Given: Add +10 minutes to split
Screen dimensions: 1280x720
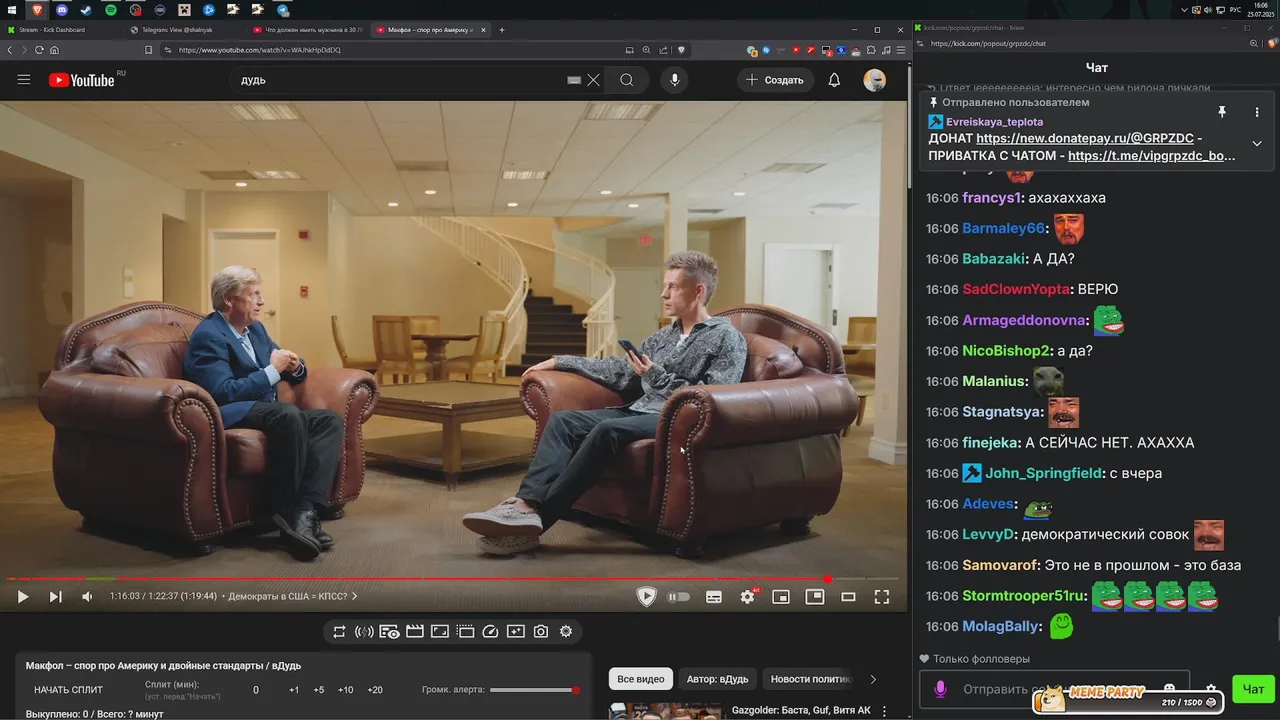Looking at the screenshot, I should [x=345, y=690].
